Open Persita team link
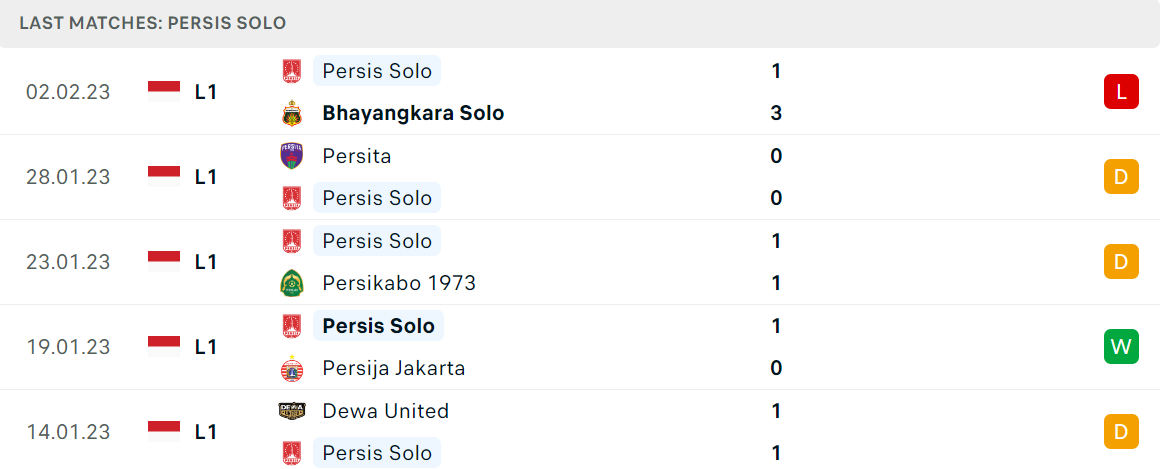 point(357,156)
